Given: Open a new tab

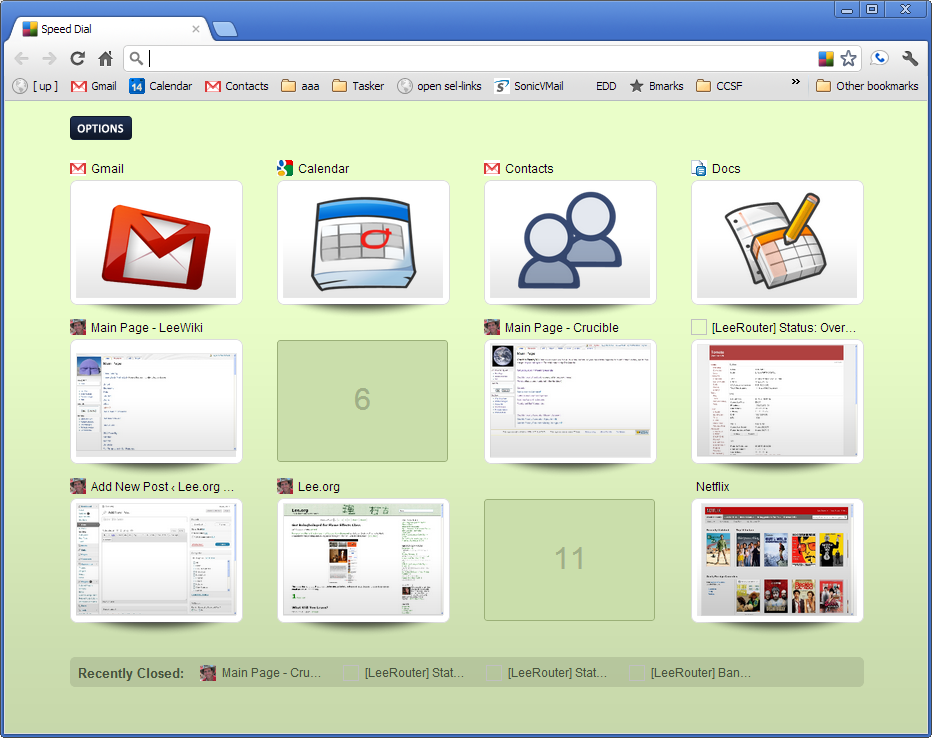Looking at the screenshot, I should (225, 29).
